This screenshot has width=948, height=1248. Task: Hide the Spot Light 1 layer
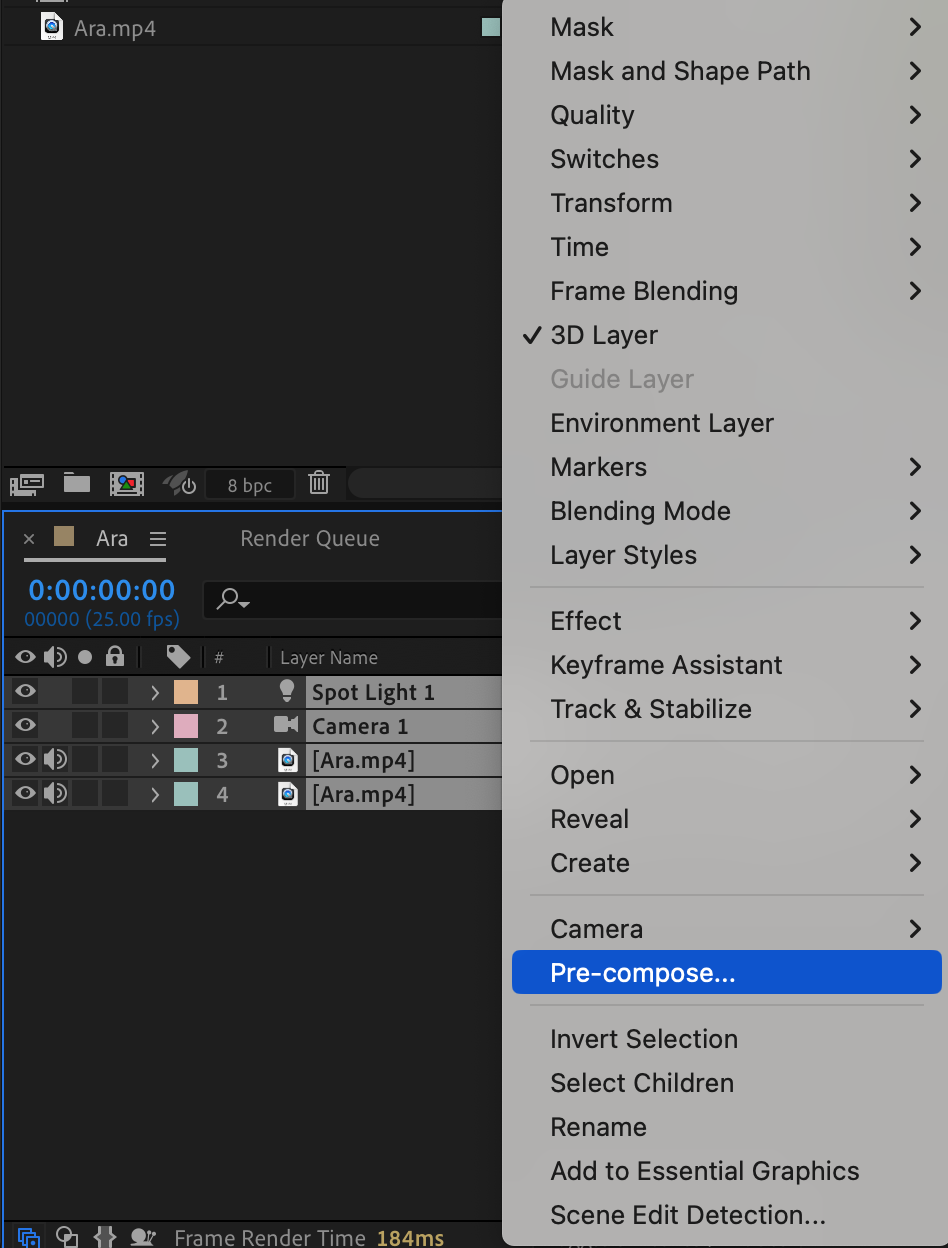[25, 692]
